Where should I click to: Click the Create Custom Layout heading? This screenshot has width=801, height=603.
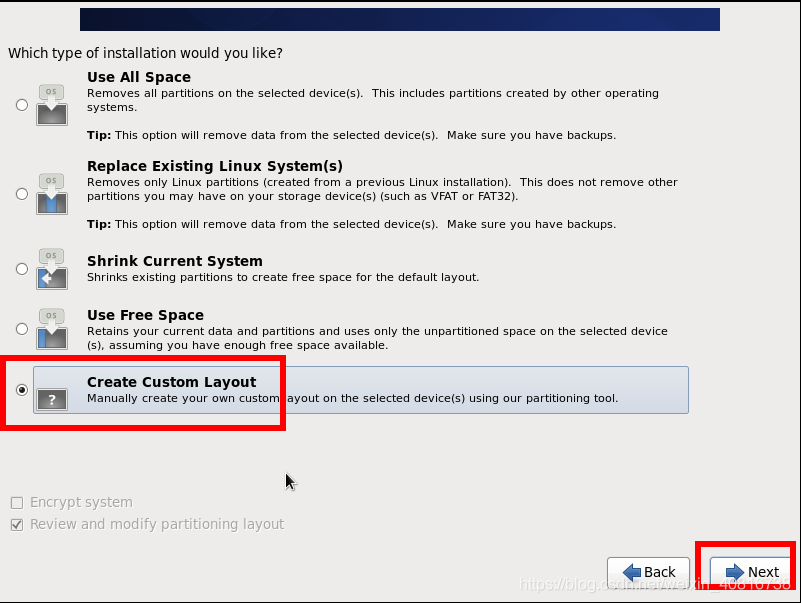172,382
